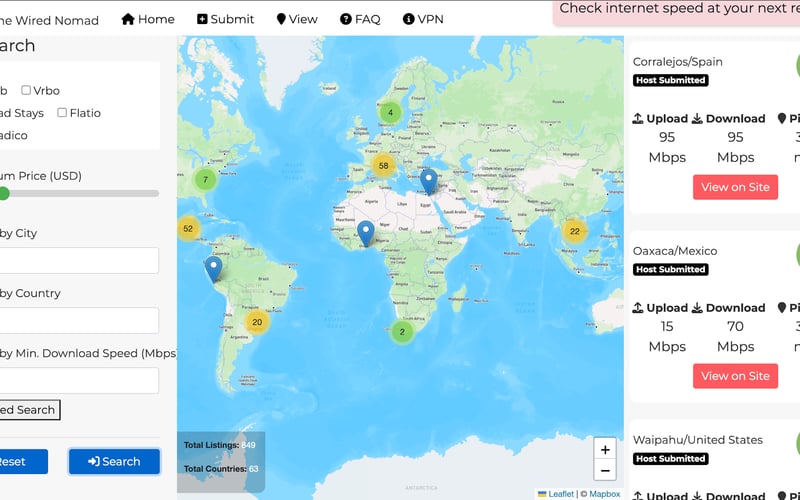Click the pink internet speed check banner
This screenshot has width=800, height=500.
(677, 11)
